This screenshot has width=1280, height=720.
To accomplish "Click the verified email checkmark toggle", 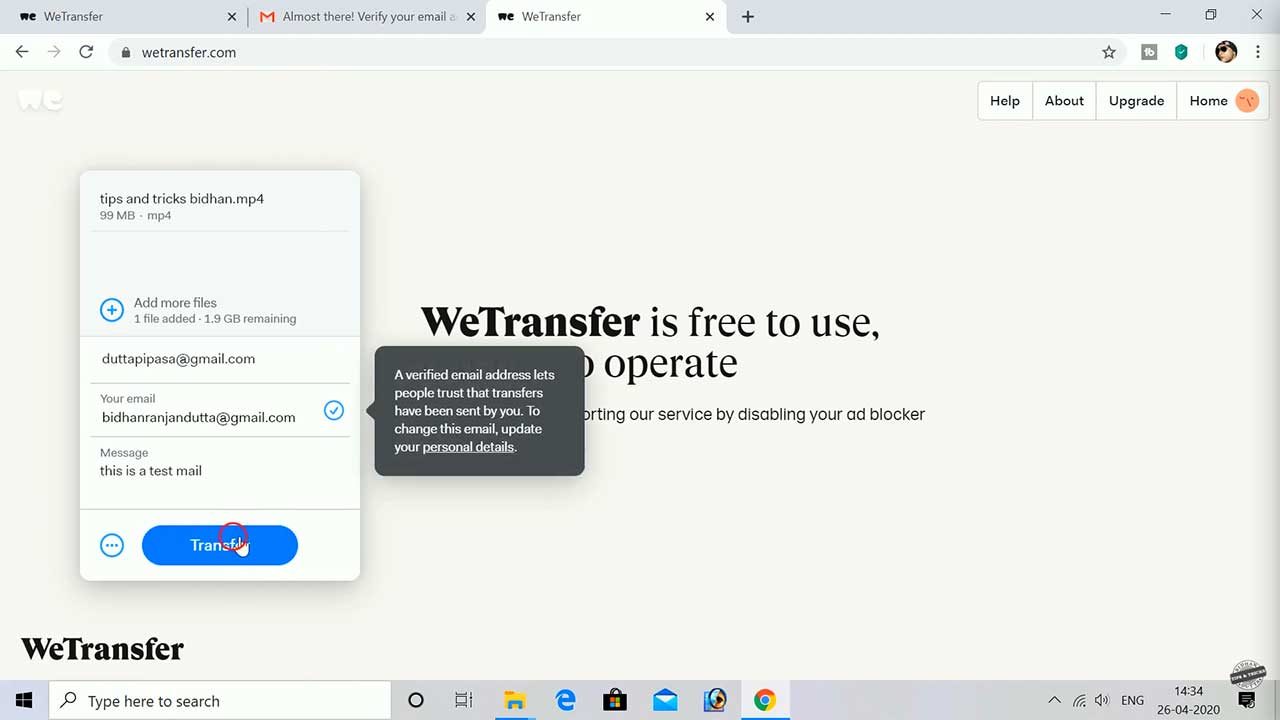I will point(333,410).
